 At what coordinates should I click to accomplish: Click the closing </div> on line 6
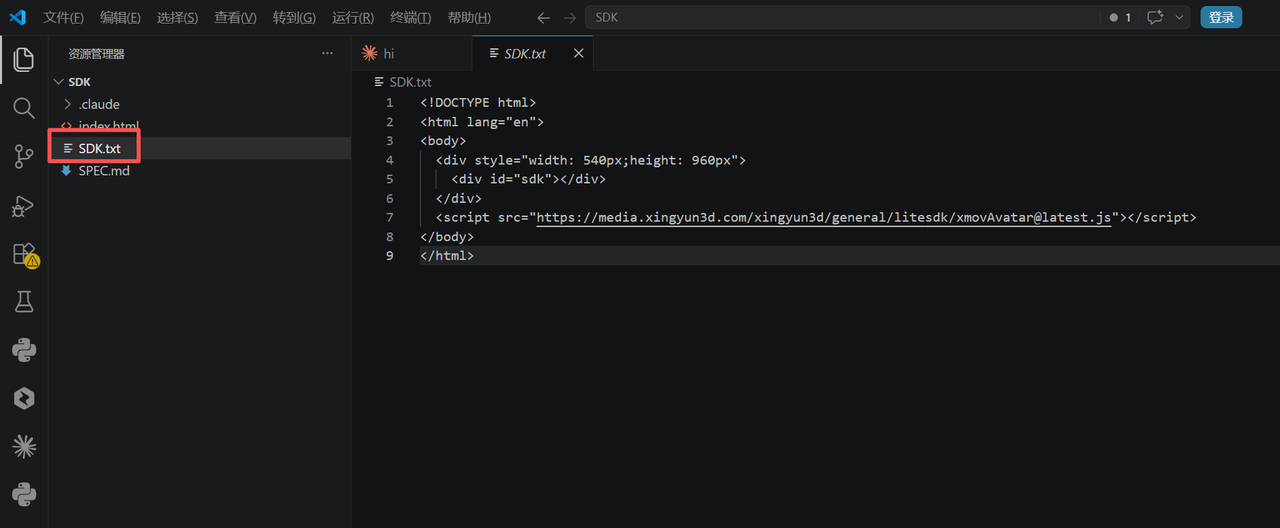point(459,198)
